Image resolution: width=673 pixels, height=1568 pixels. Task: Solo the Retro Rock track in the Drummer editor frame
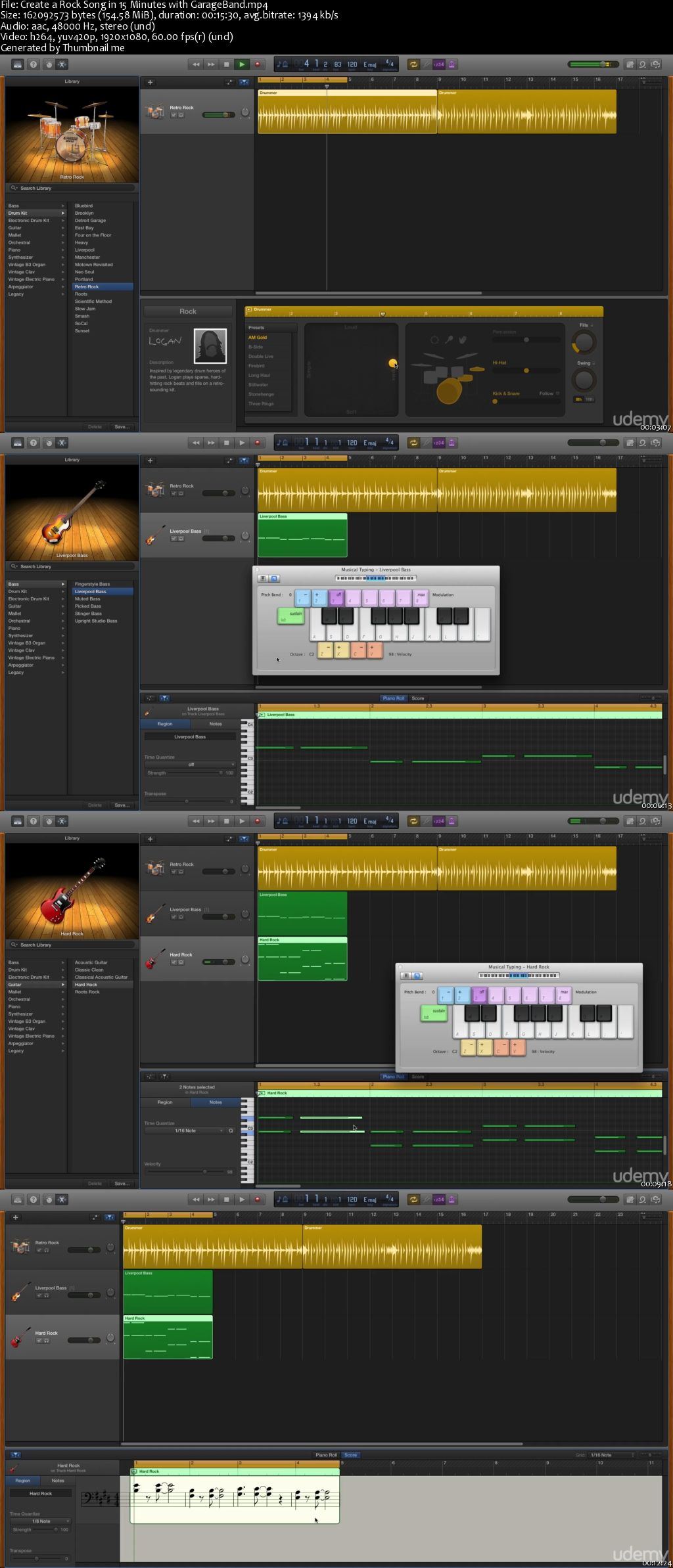[x=181, y=115]
